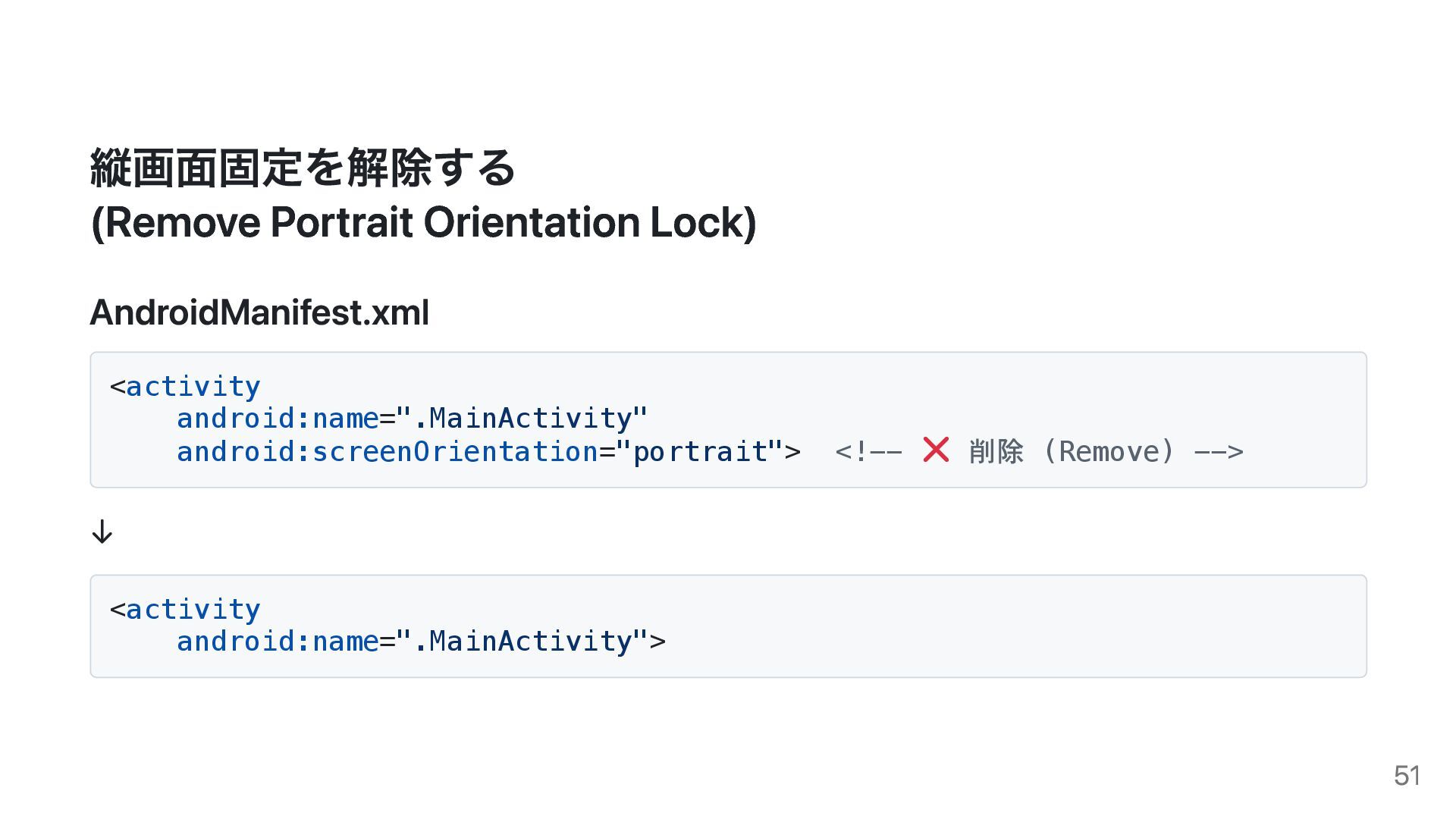Click the red X cross mark icon

click(936, 450)
